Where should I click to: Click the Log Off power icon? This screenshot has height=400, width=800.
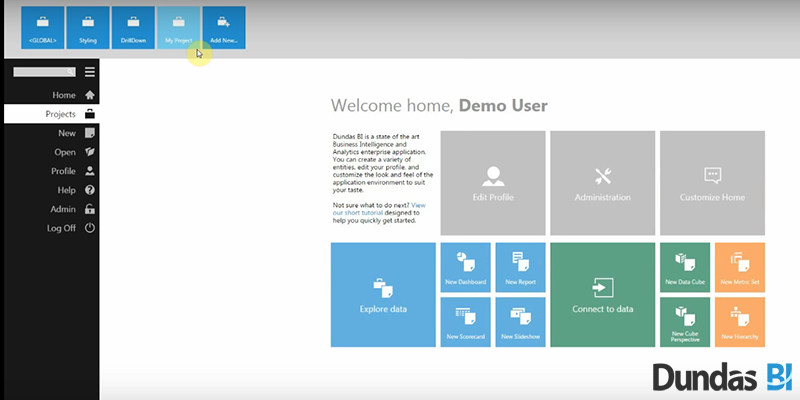[x=90, y=228]
